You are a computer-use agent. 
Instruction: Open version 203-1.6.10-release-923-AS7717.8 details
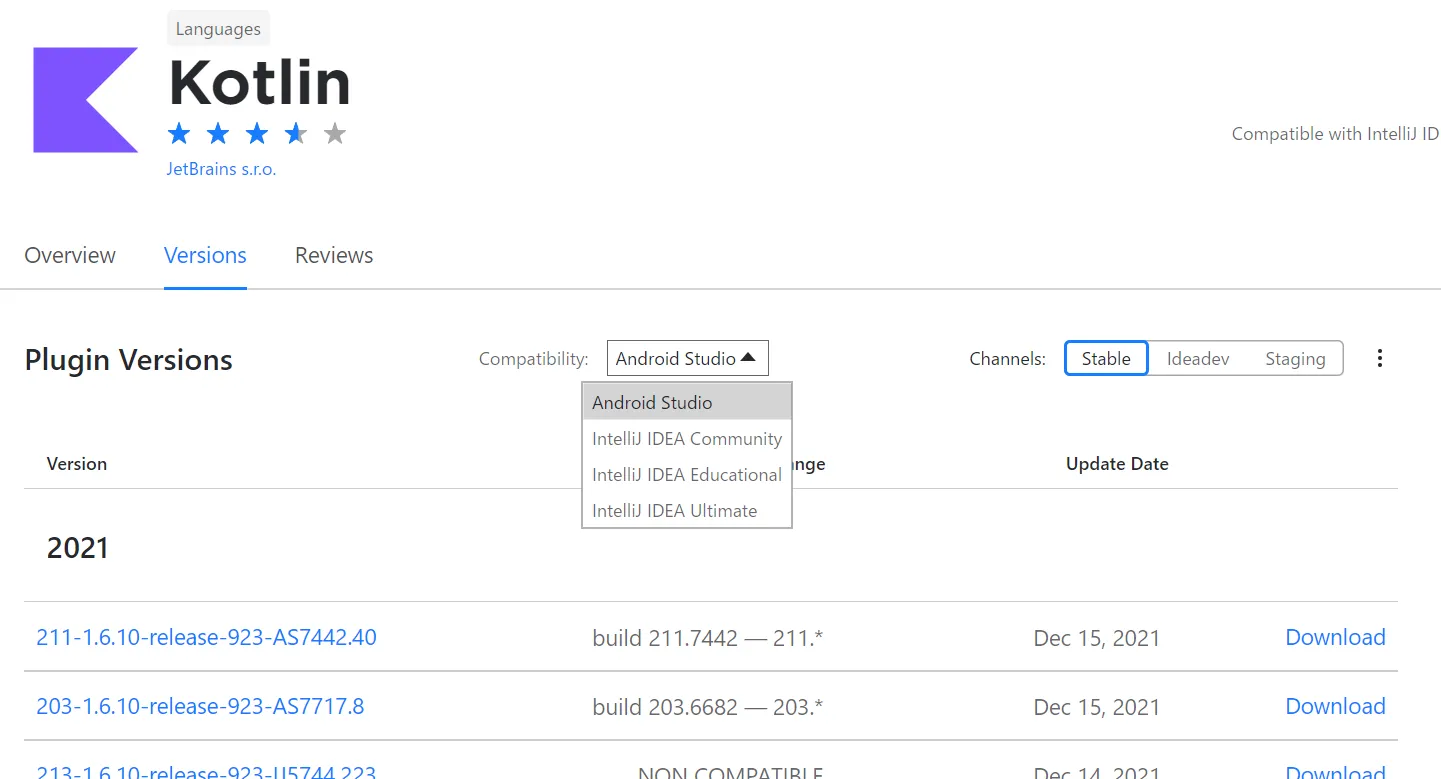click(x=200, y=706)
